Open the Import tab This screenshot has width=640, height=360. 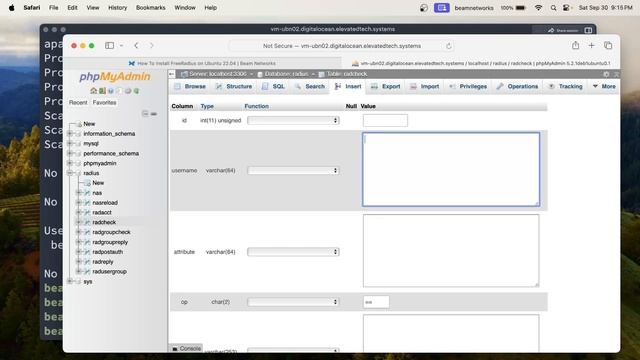(424, 87)
